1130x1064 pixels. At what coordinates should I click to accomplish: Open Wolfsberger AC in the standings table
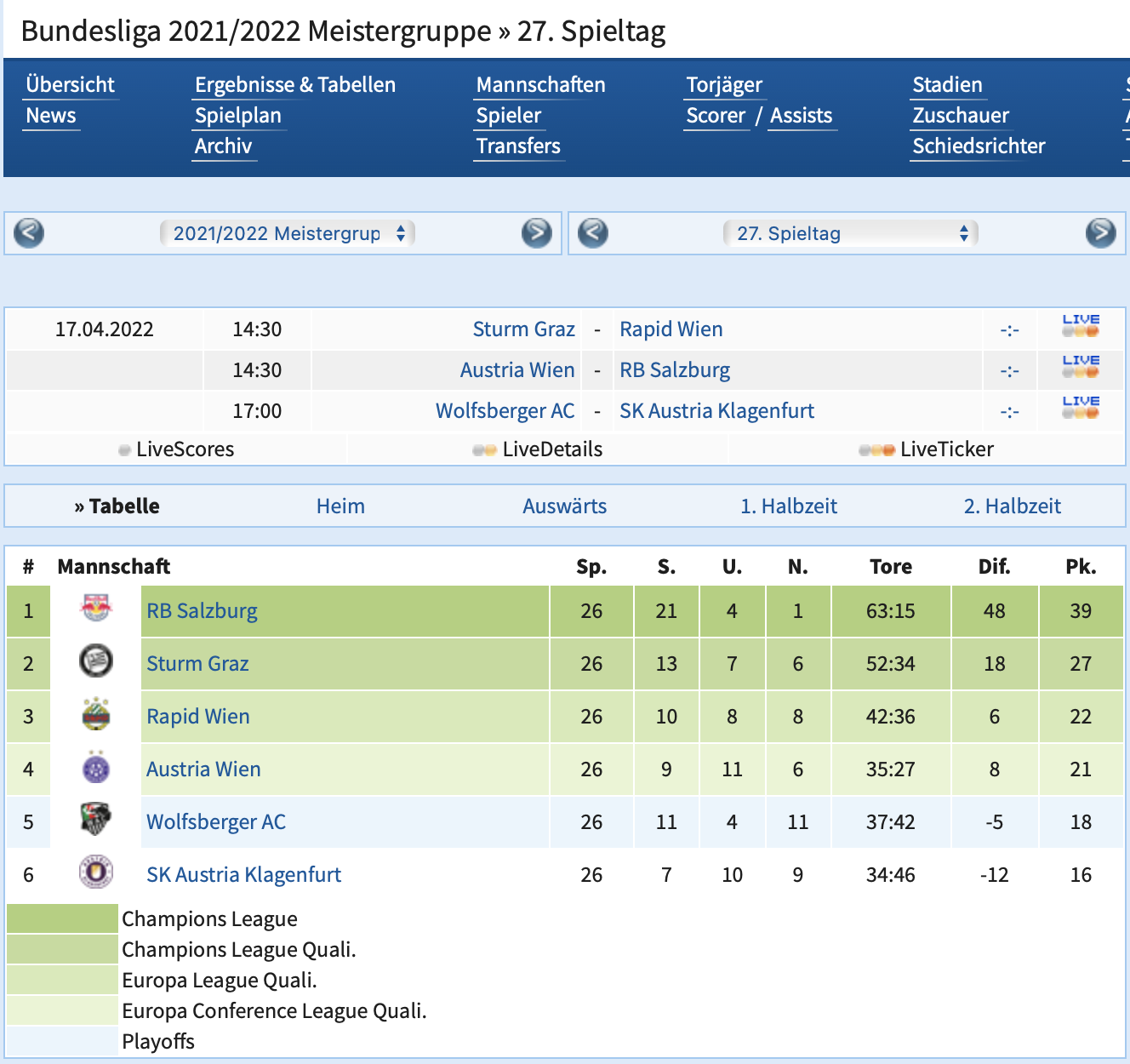tap(216, 822)
